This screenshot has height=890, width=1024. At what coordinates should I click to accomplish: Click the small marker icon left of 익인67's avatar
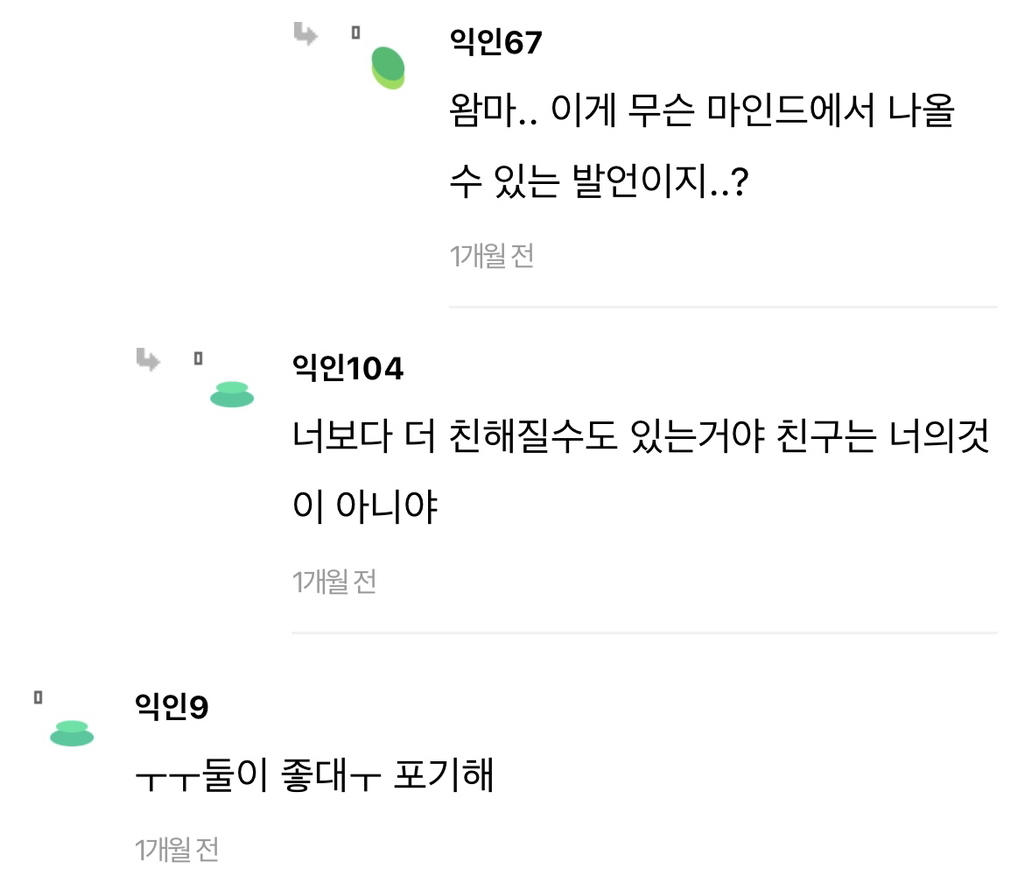pyautogui.click(x=355, y=34)
